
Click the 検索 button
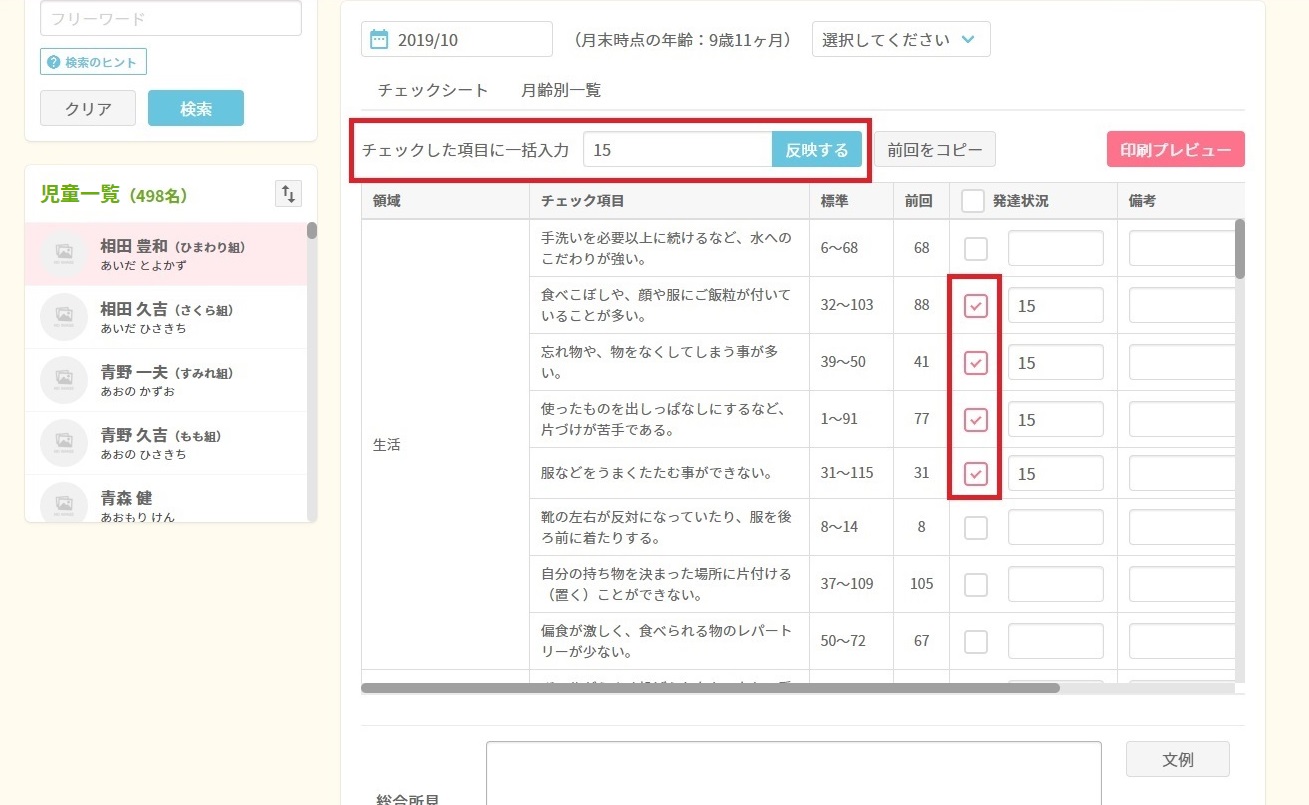196,109
